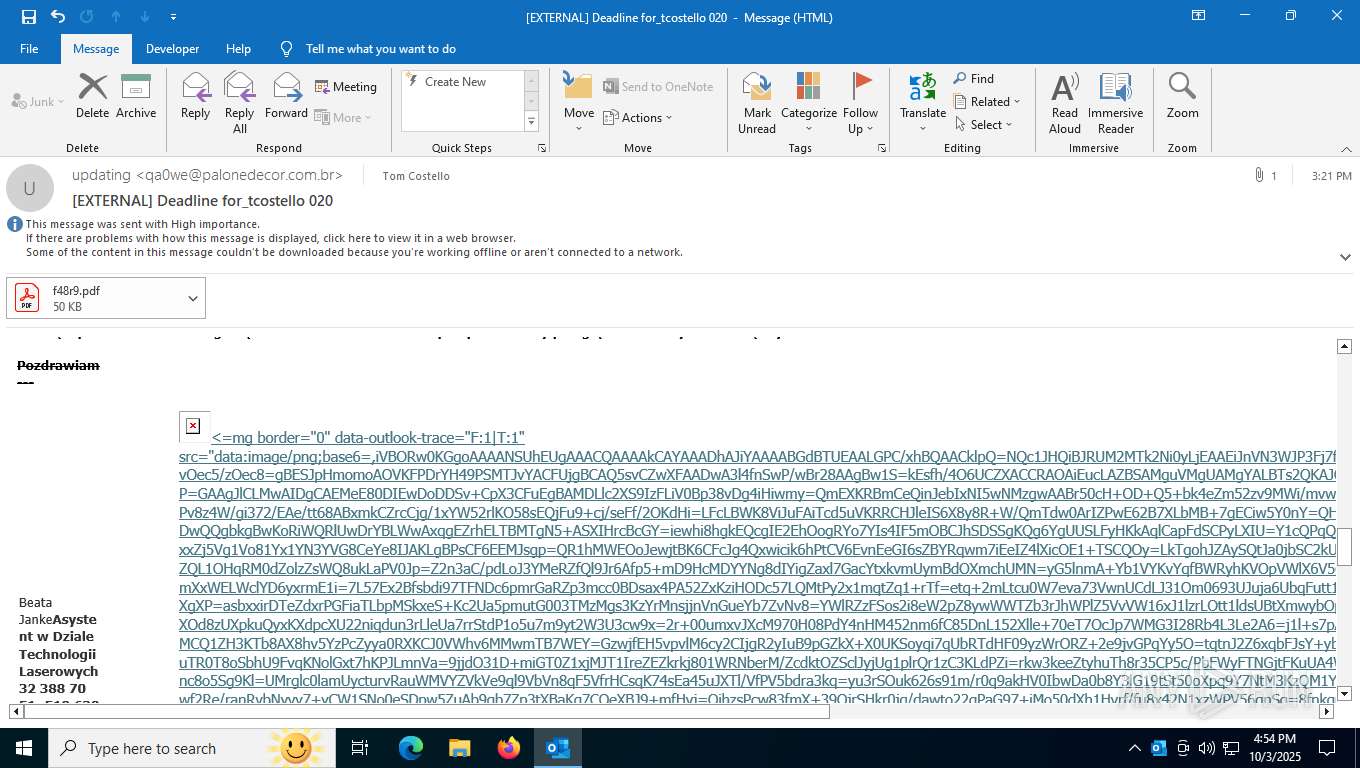Expand the Quick Steps gallery
This screenshot has height=768, width=1360.
coord(531,122)
